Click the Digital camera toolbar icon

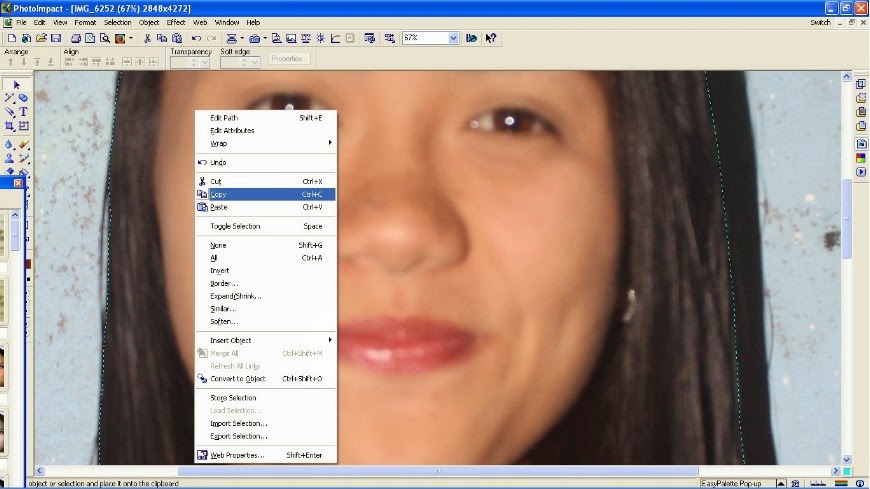(x=254, y=38)
